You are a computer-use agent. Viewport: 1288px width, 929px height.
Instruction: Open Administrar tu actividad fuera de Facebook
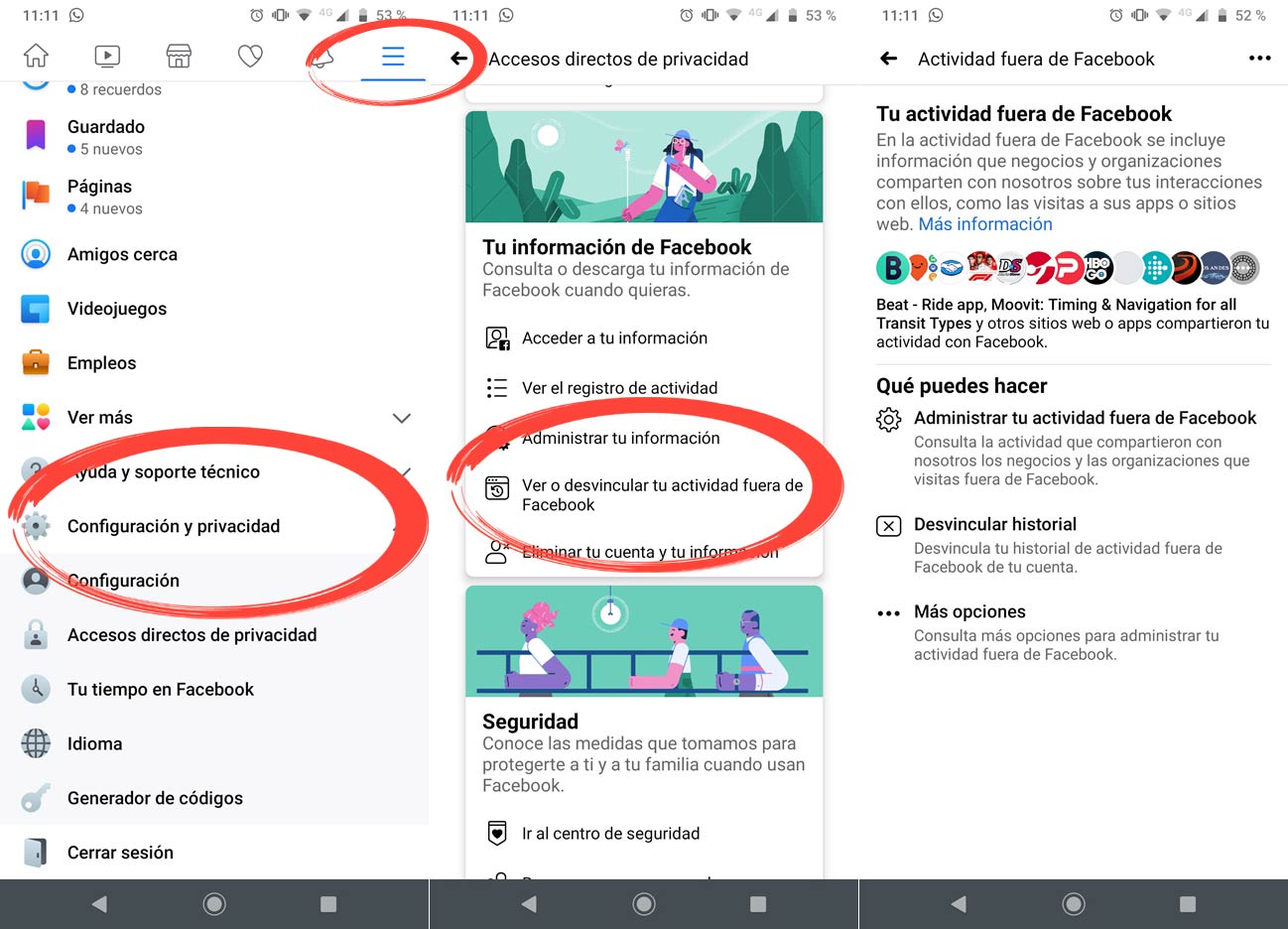click(1085, 418)
